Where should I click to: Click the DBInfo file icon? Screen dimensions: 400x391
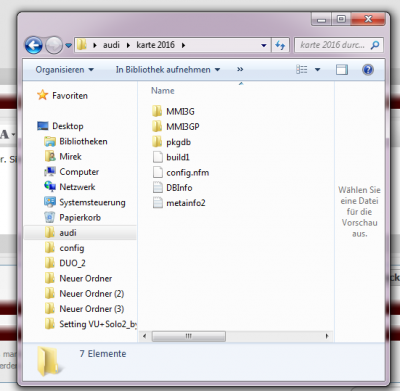coord(157,187)
